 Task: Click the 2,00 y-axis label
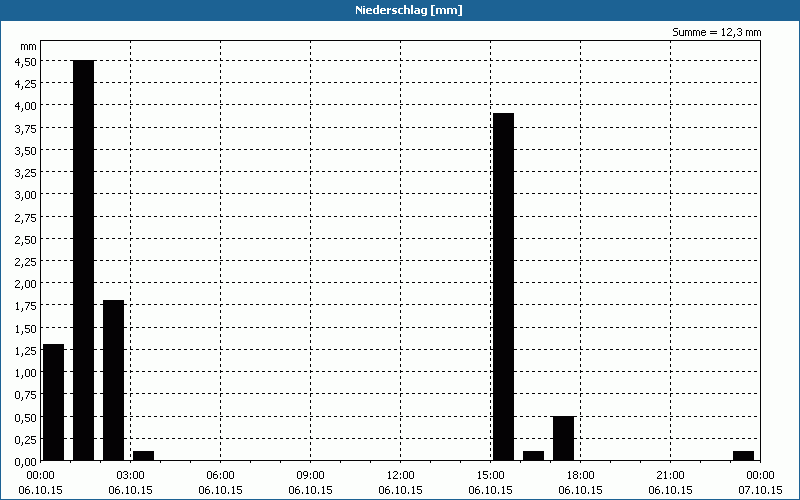pos(26,284)
